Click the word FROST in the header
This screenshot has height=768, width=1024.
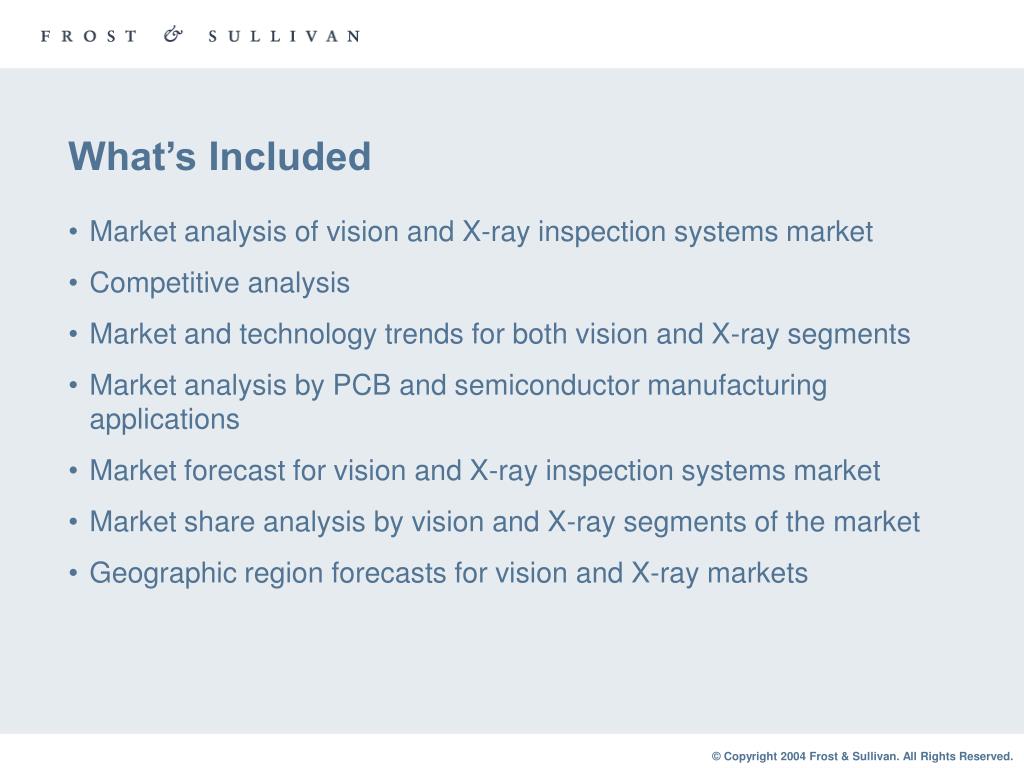pos(89,36)
